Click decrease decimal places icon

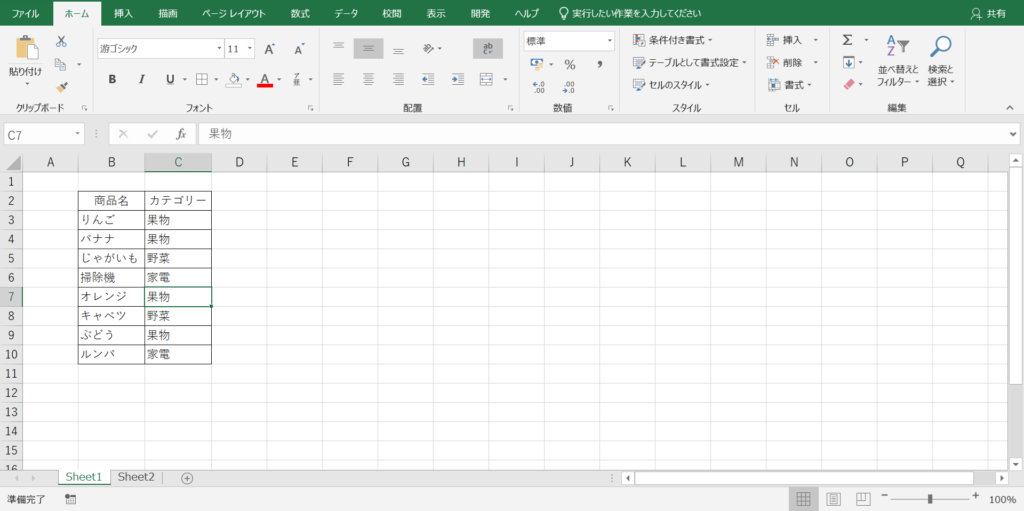point(569,87)
